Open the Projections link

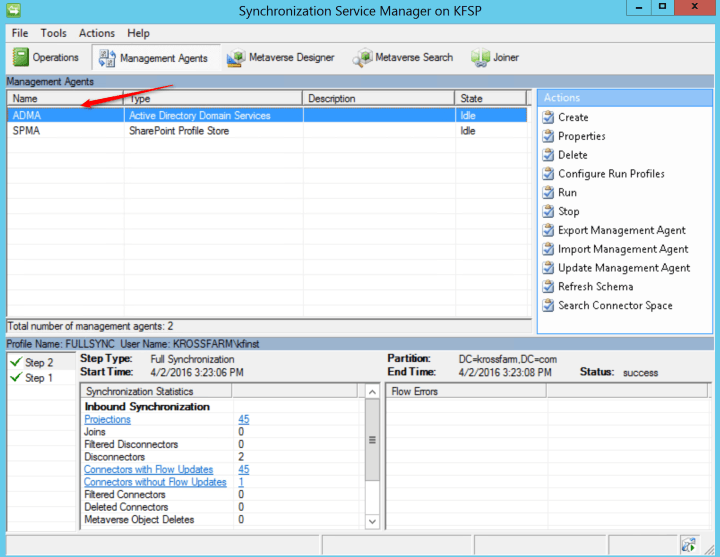pos(107,419)
